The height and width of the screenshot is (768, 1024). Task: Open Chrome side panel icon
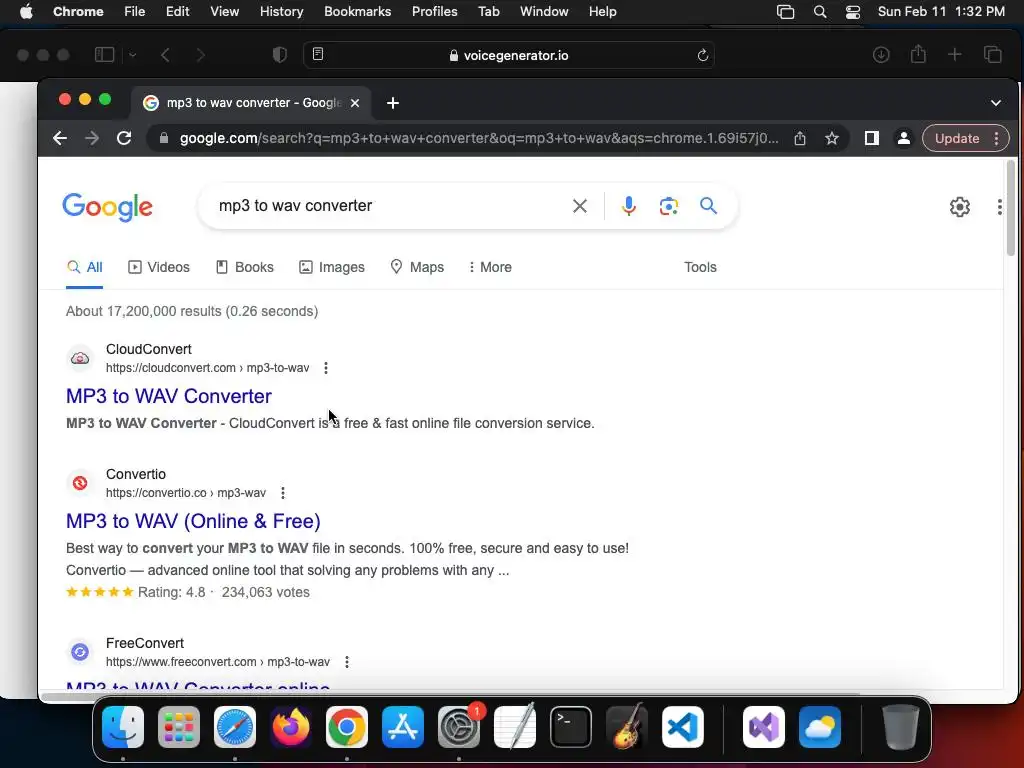pos(872,138)
